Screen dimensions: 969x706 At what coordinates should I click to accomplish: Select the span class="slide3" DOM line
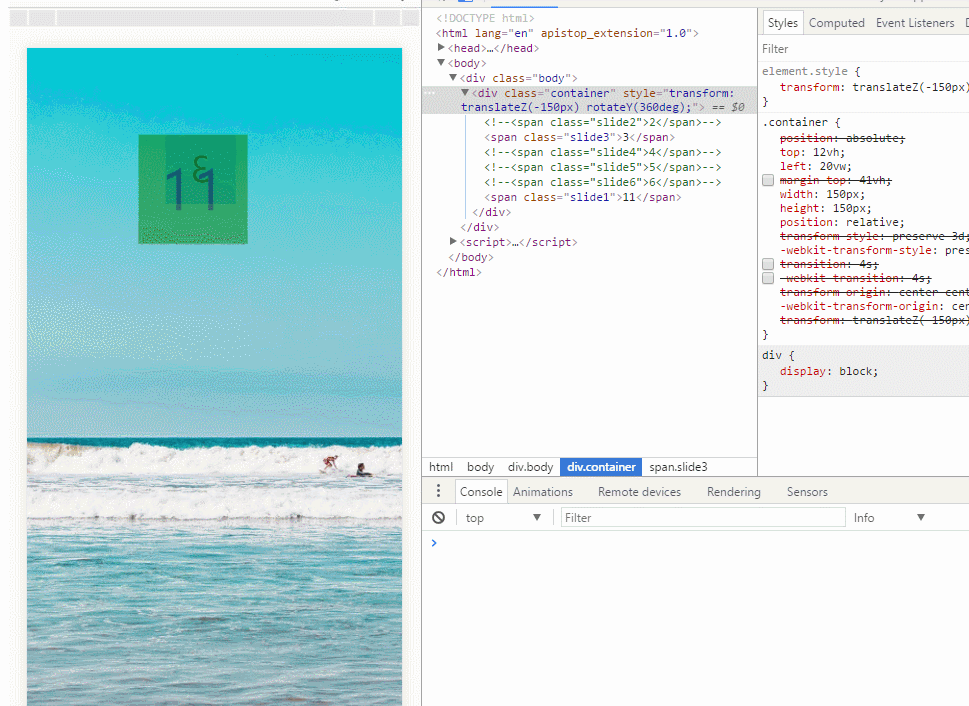pos(579,137)
